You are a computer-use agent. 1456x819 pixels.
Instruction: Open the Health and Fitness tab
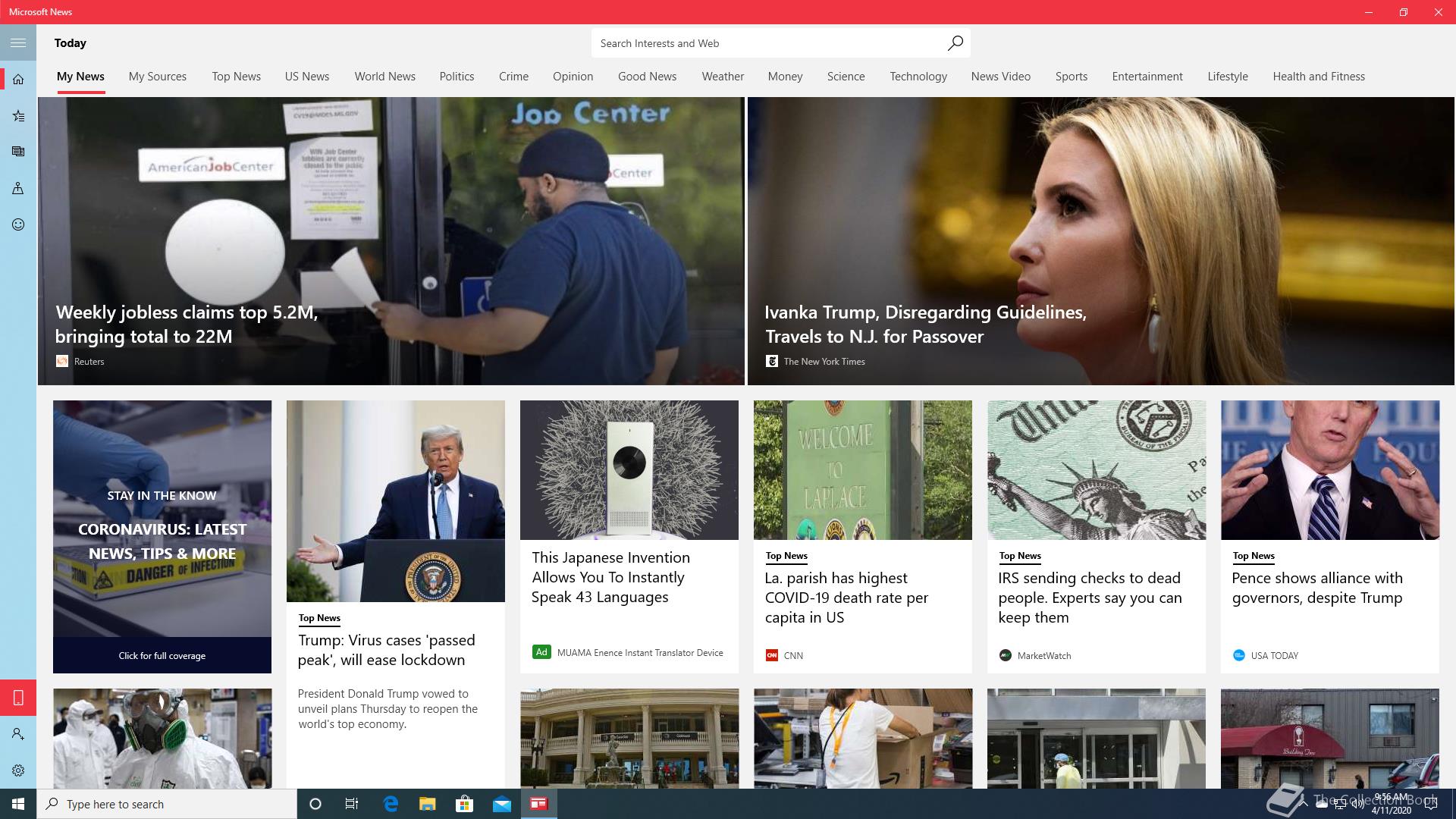[x=1319, y=77]
